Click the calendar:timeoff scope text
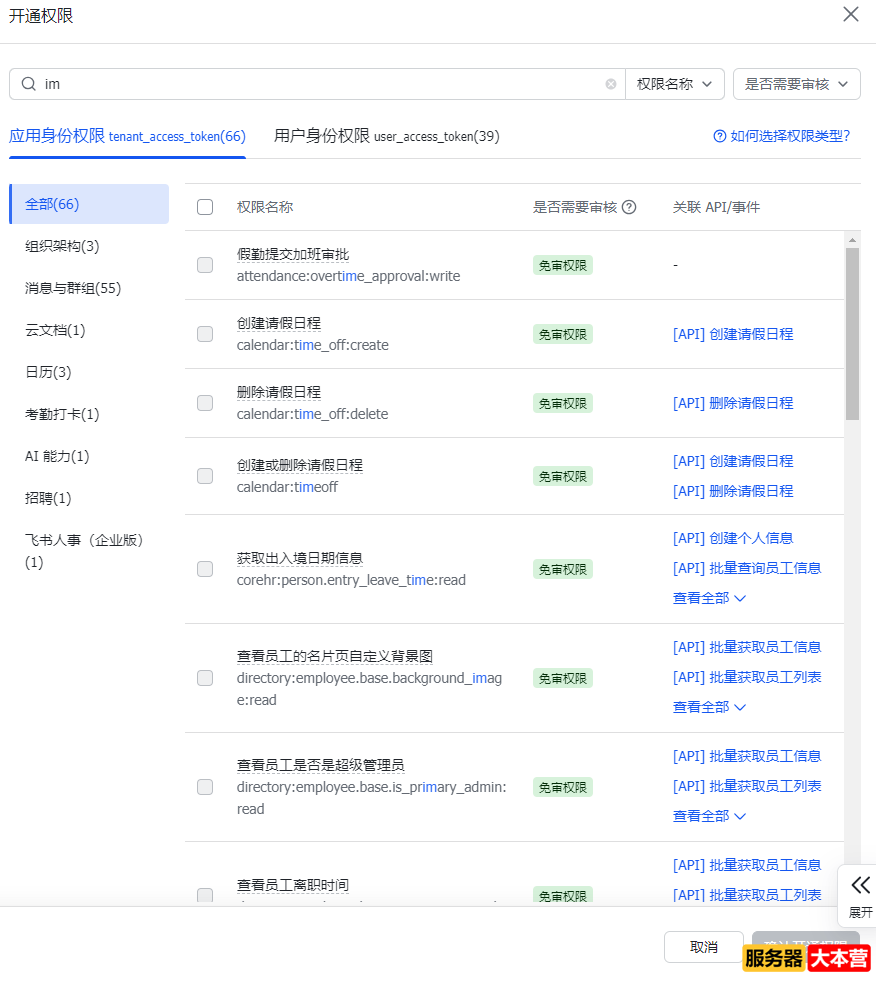The height and width of the screenshot is (983, 876). click(287, 487)
